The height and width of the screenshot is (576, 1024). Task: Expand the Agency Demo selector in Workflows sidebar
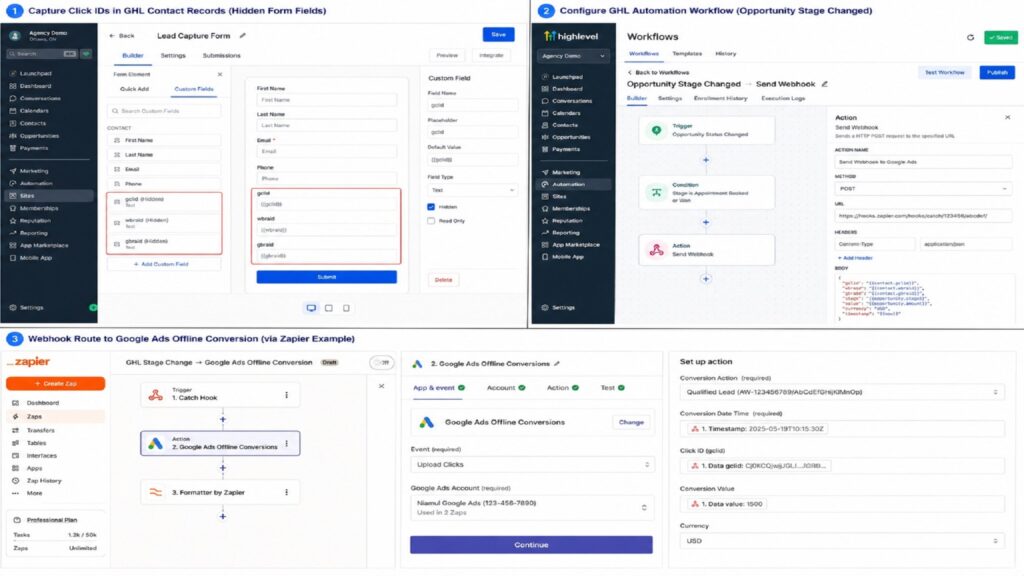tap(573, 56)
